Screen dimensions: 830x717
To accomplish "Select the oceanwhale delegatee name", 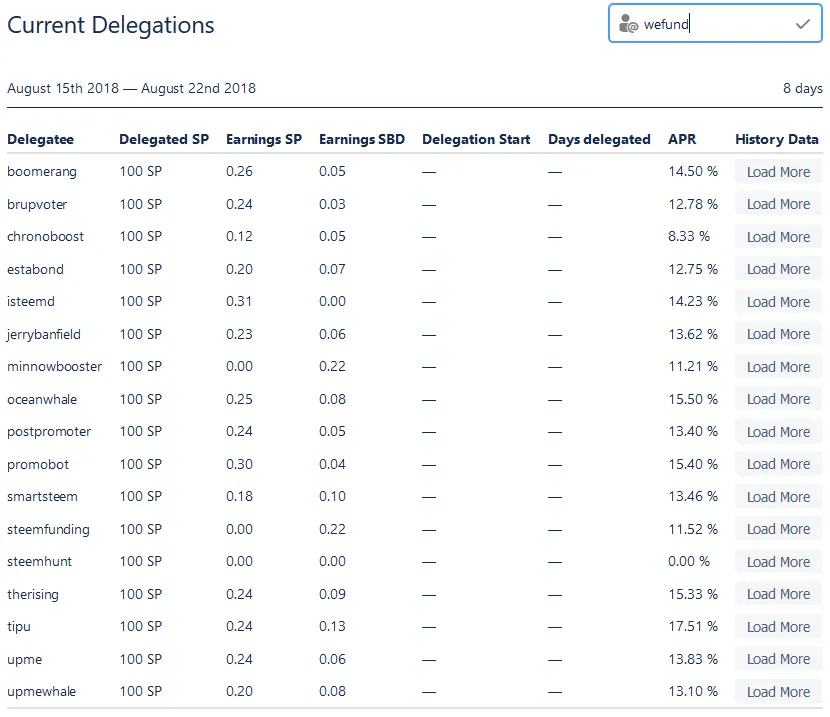I will (x=42, y=400).
